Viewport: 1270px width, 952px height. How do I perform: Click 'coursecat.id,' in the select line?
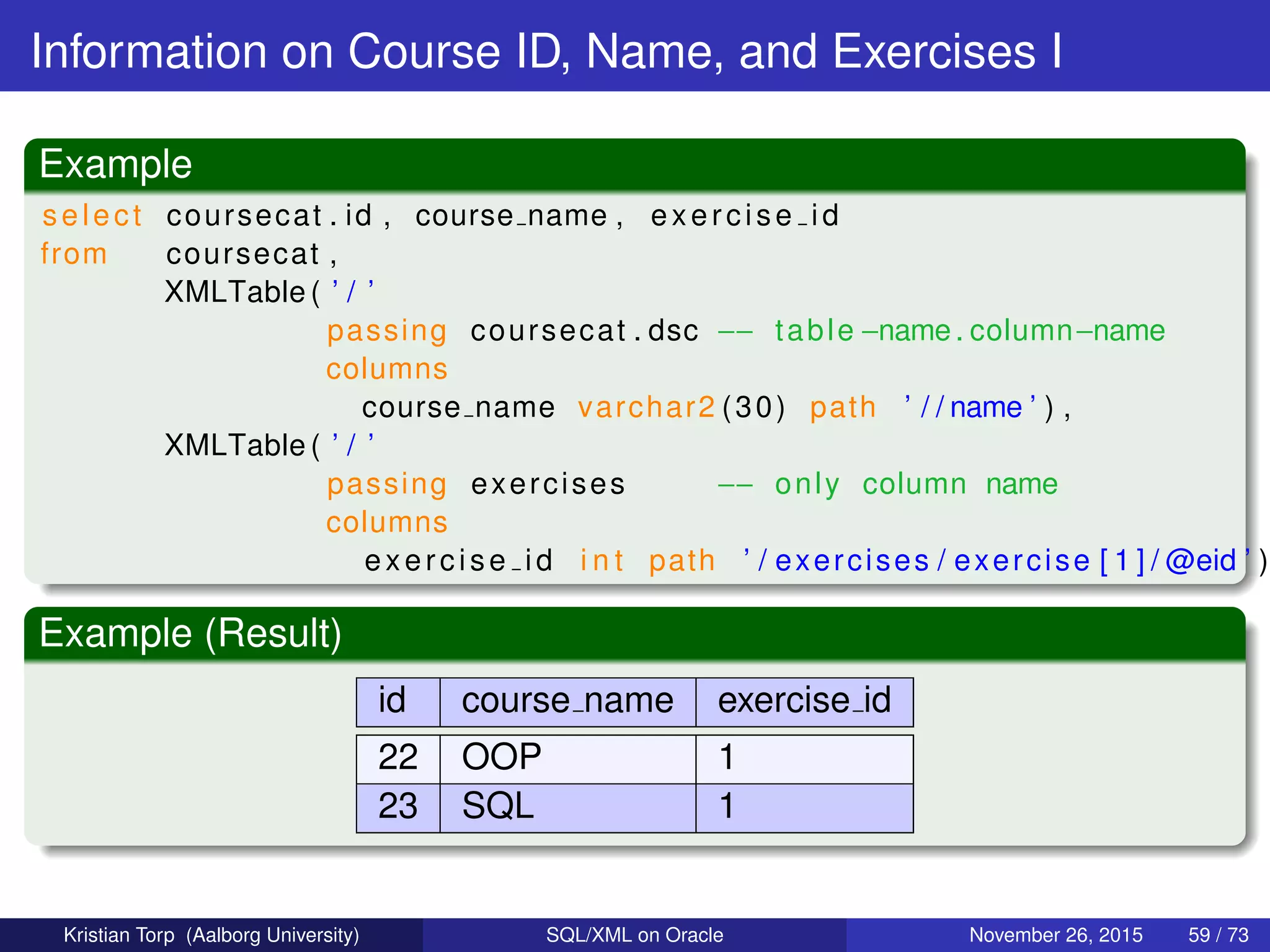(x=278, y=216)
